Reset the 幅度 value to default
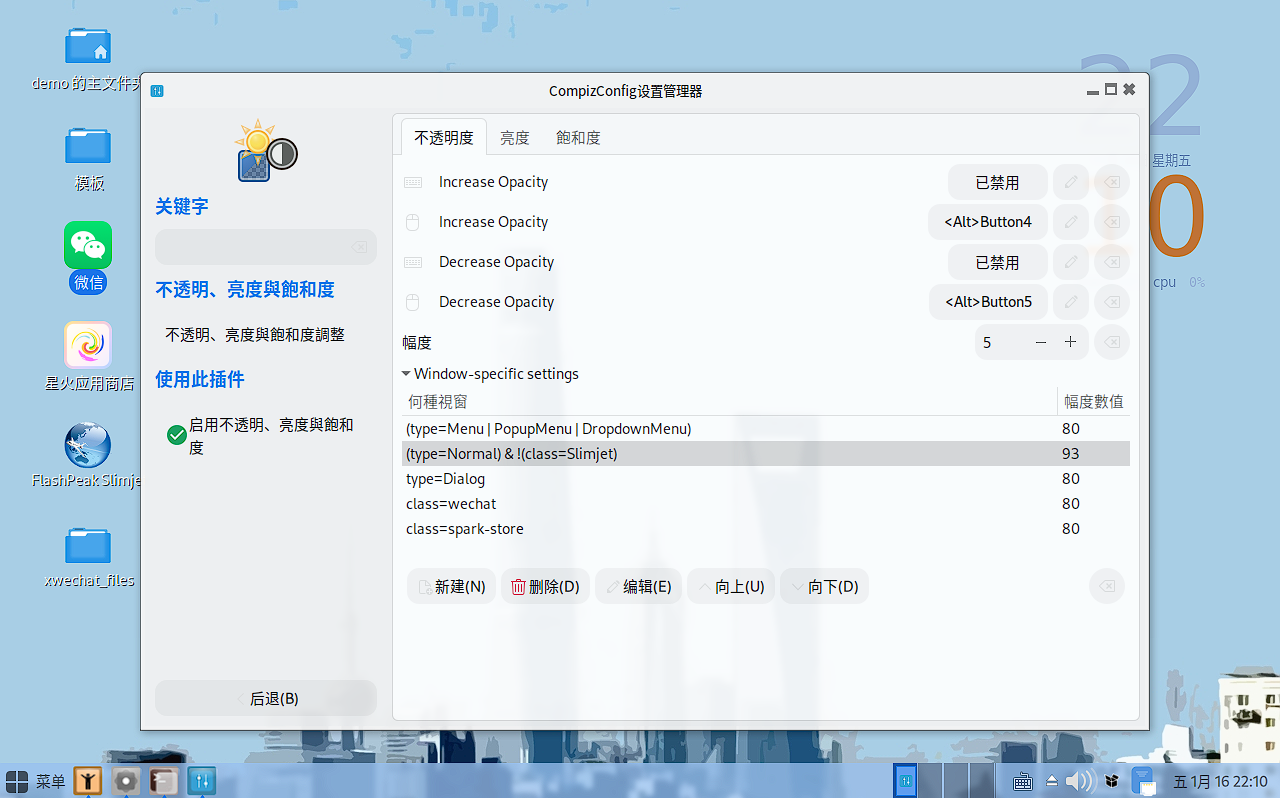This screenshot has width=1280, height=798. point(1112,342)
